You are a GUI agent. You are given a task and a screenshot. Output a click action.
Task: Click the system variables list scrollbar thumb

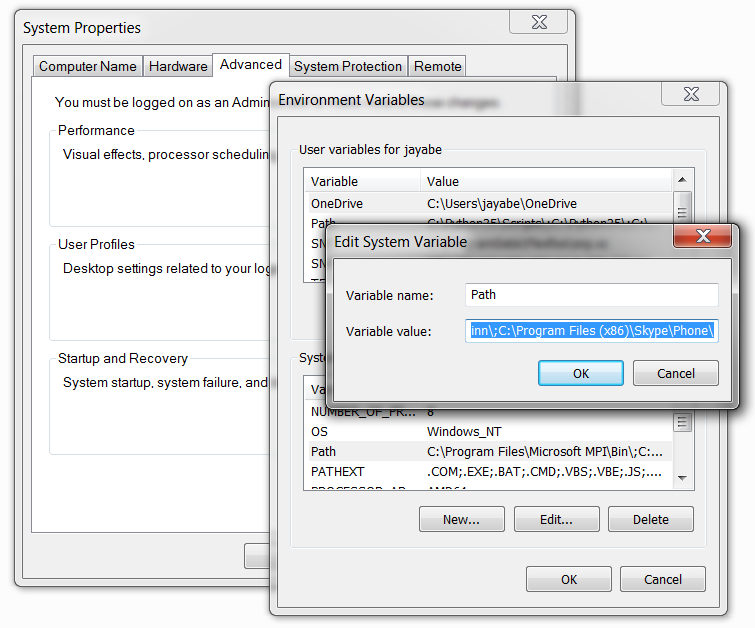pos(682,421)
